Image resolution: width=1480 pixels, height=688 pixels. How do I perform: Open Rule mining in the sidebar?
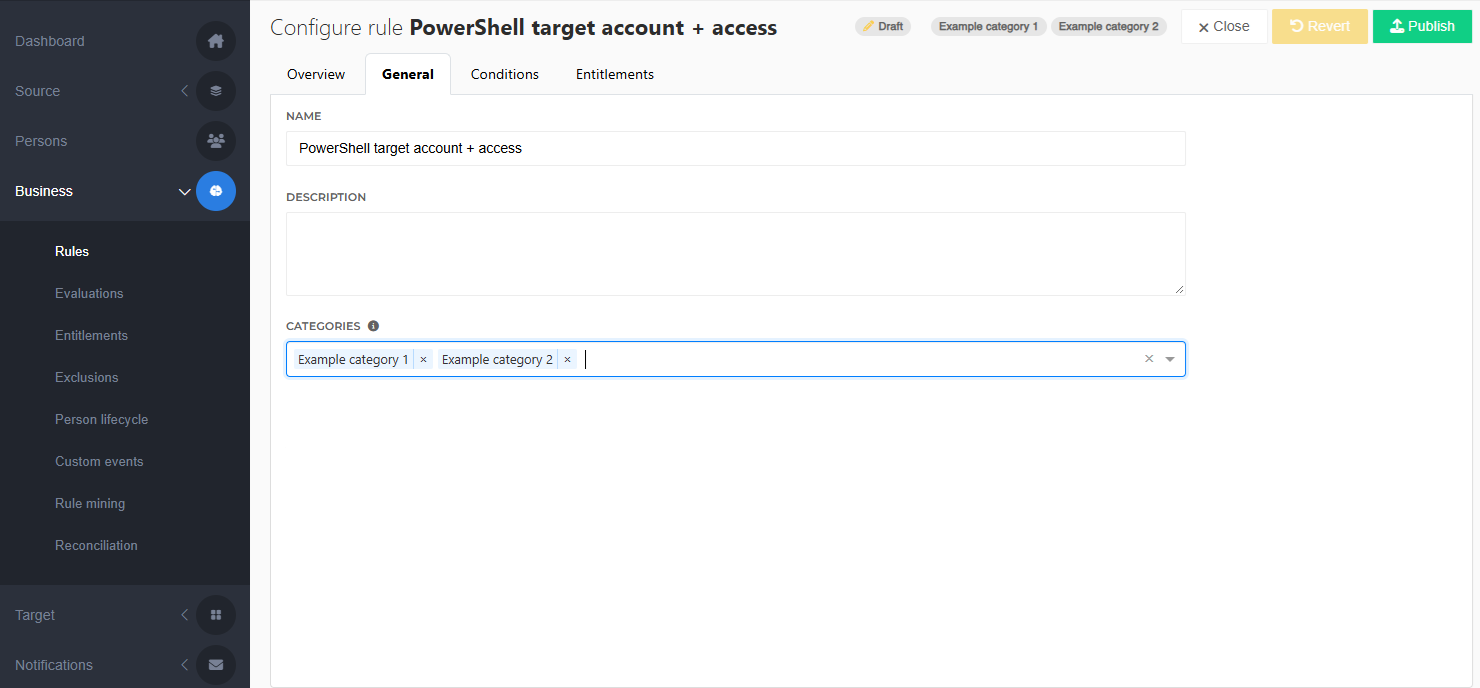[x=90, y=503]
